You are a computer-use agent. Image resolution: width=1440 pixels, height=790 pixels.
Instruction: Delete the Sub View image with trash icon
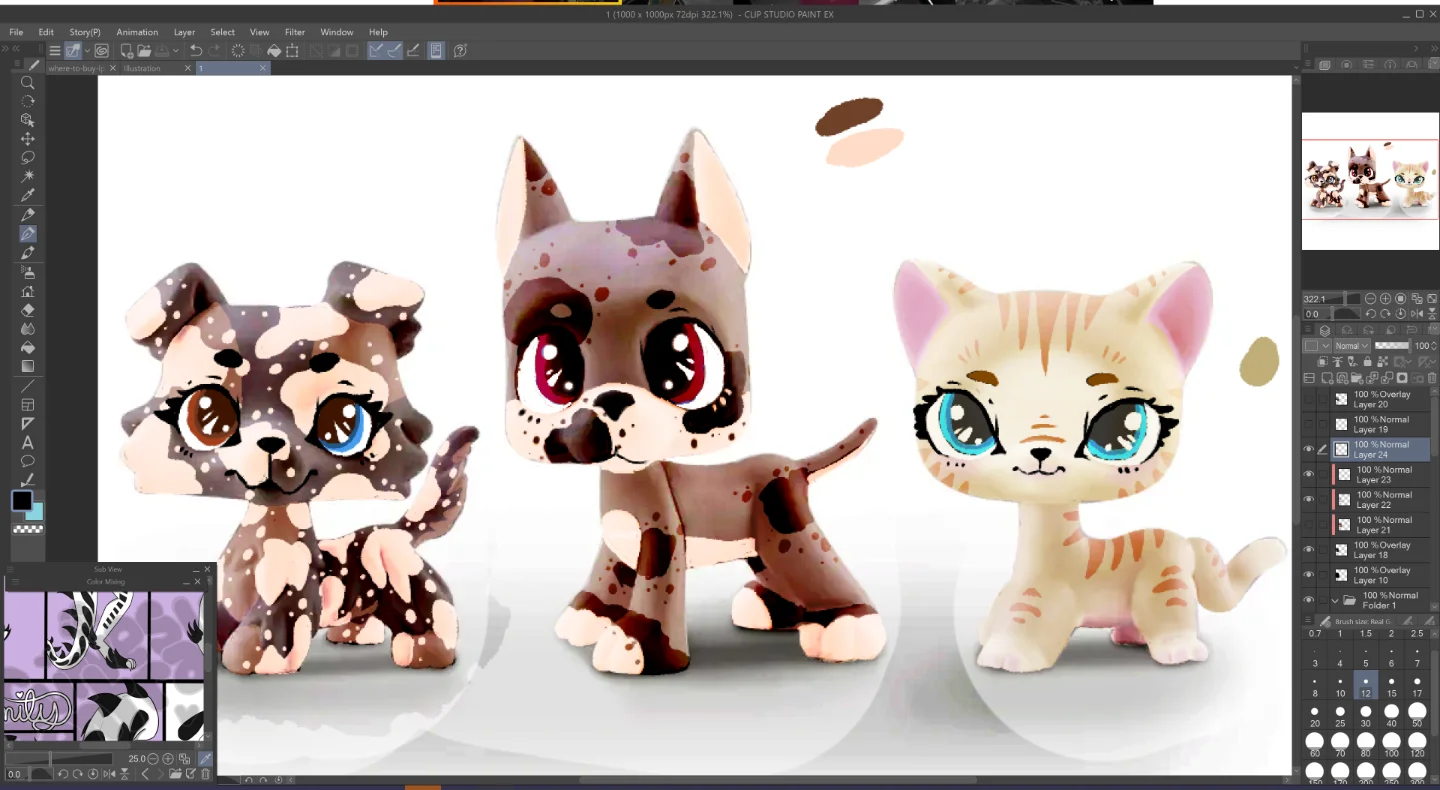[x=206, y=774]
